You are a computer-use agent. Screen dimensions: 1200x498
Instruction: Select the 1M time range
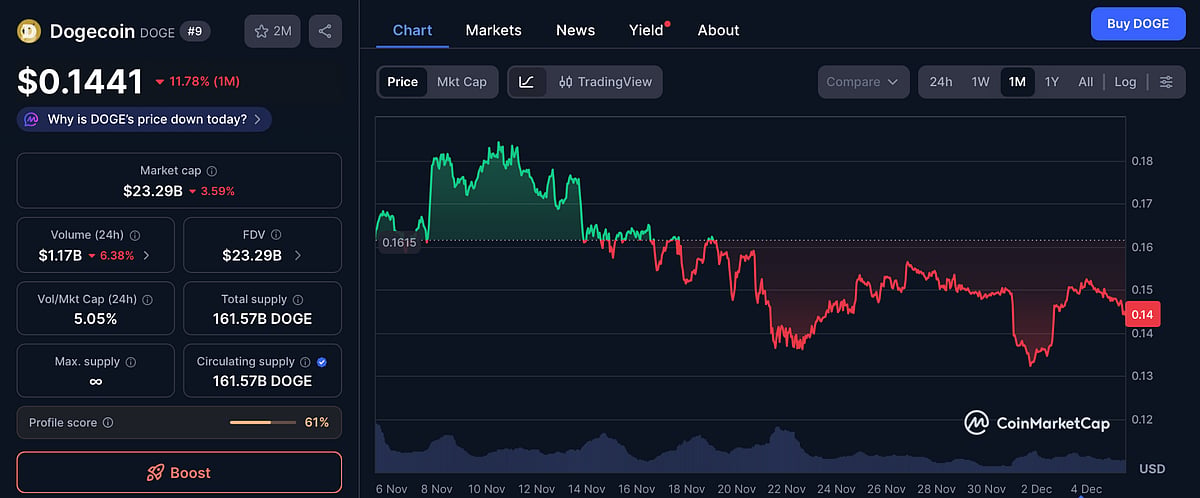pyautogui.click(x=1017, y=82)
